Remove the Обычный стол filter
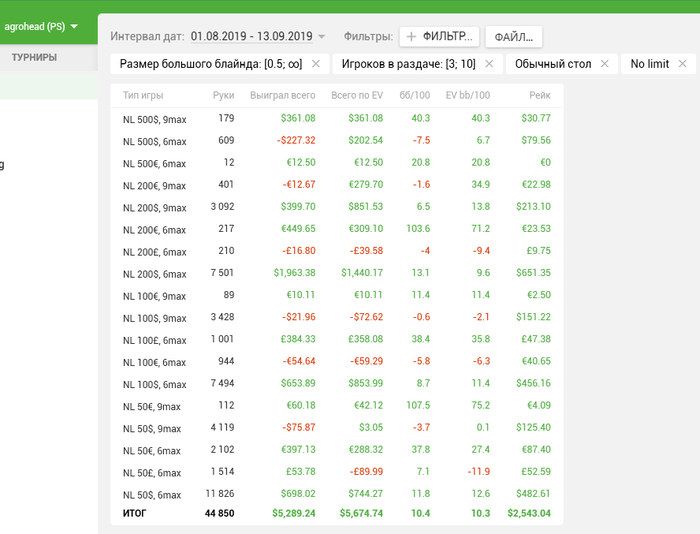The width and height of the screenshot is (700, 534). coord(604,64)
